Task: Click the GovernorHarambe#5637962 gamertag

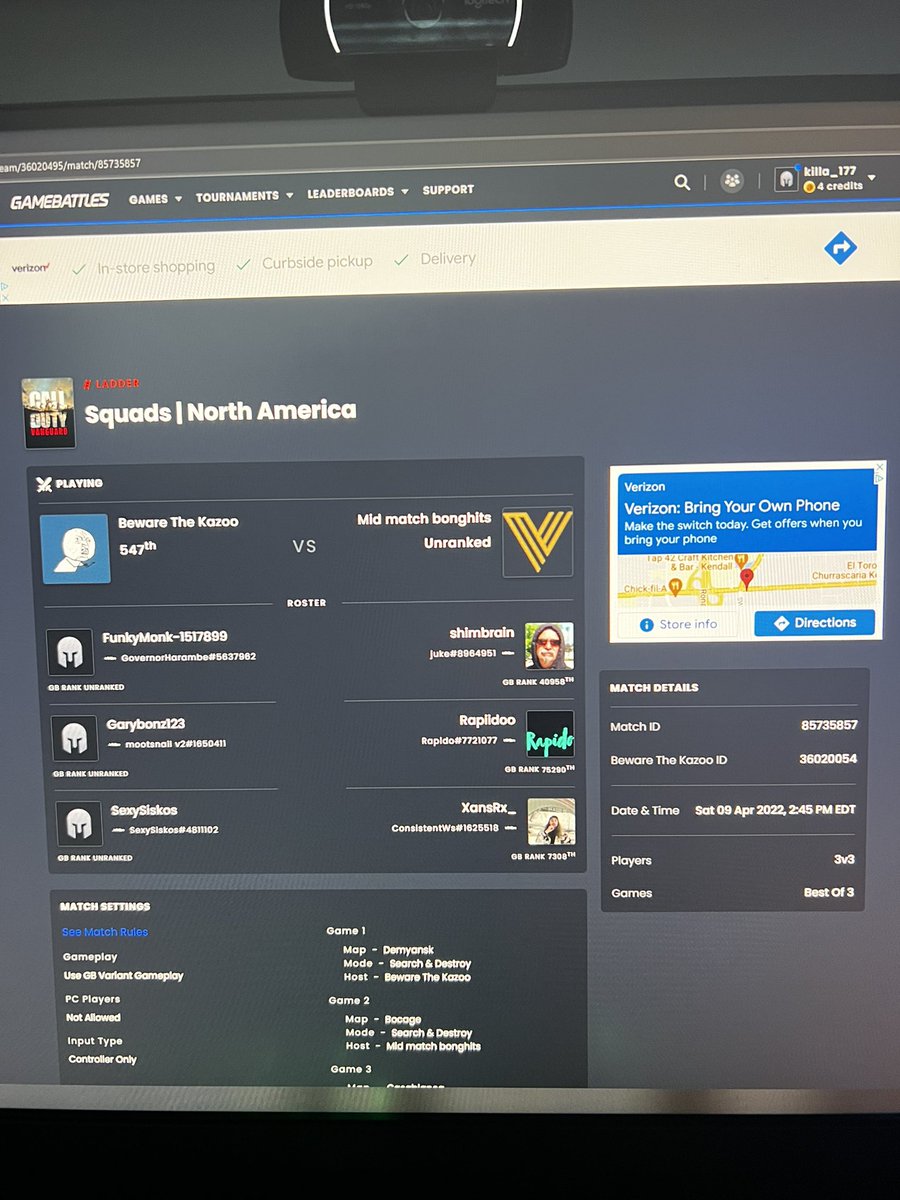Action: [188, 657]
